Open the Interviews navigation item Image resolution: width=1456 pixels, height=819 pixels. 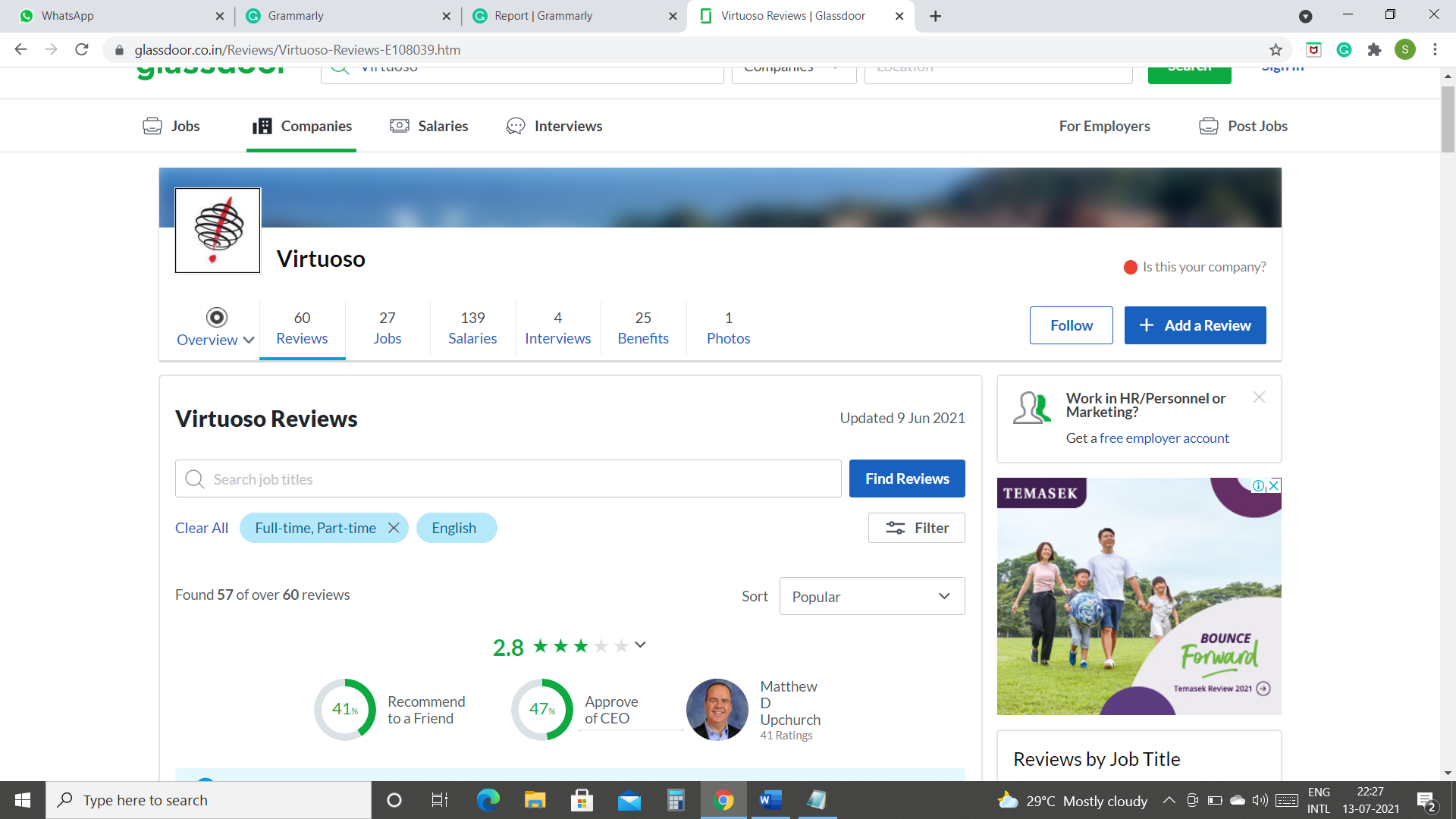point(554,126)
